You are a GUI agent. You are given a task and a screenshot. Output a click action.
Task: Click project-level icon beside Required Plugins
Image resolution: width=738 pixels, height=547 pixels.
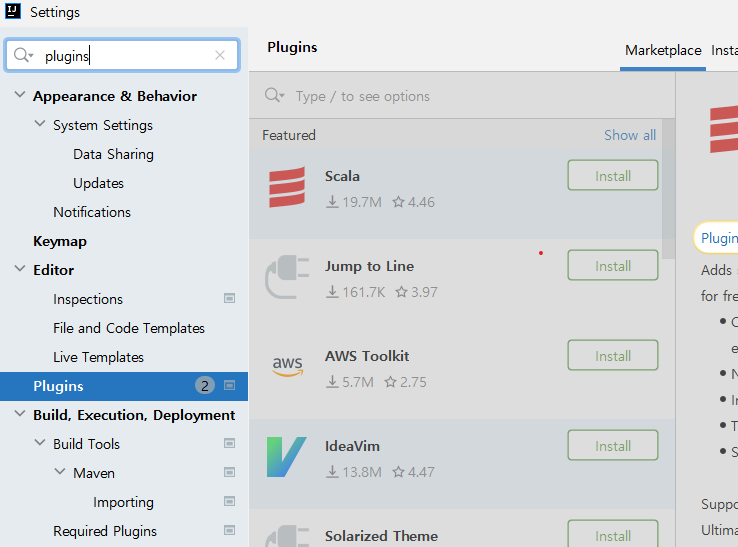click(x=229, y=531)
